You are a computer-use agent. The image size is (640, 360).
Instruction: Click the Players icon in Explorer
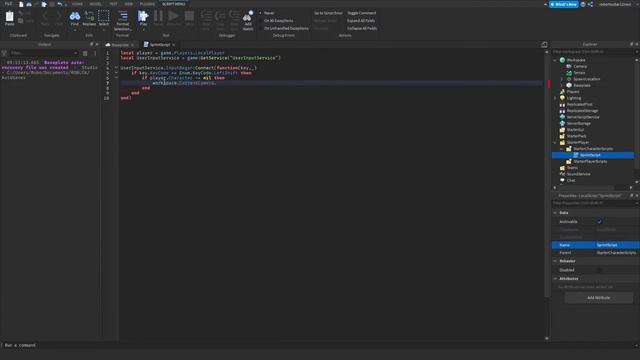coord(562,91)
